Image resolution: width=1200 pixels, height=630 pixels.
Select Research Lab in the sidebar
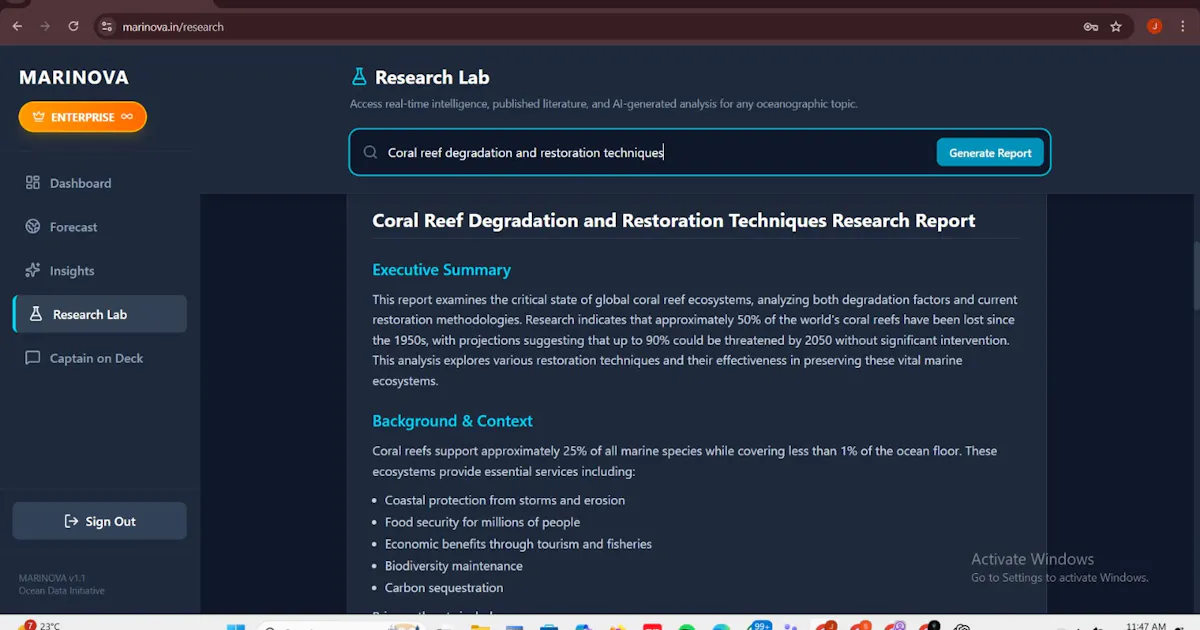point(100,314)
